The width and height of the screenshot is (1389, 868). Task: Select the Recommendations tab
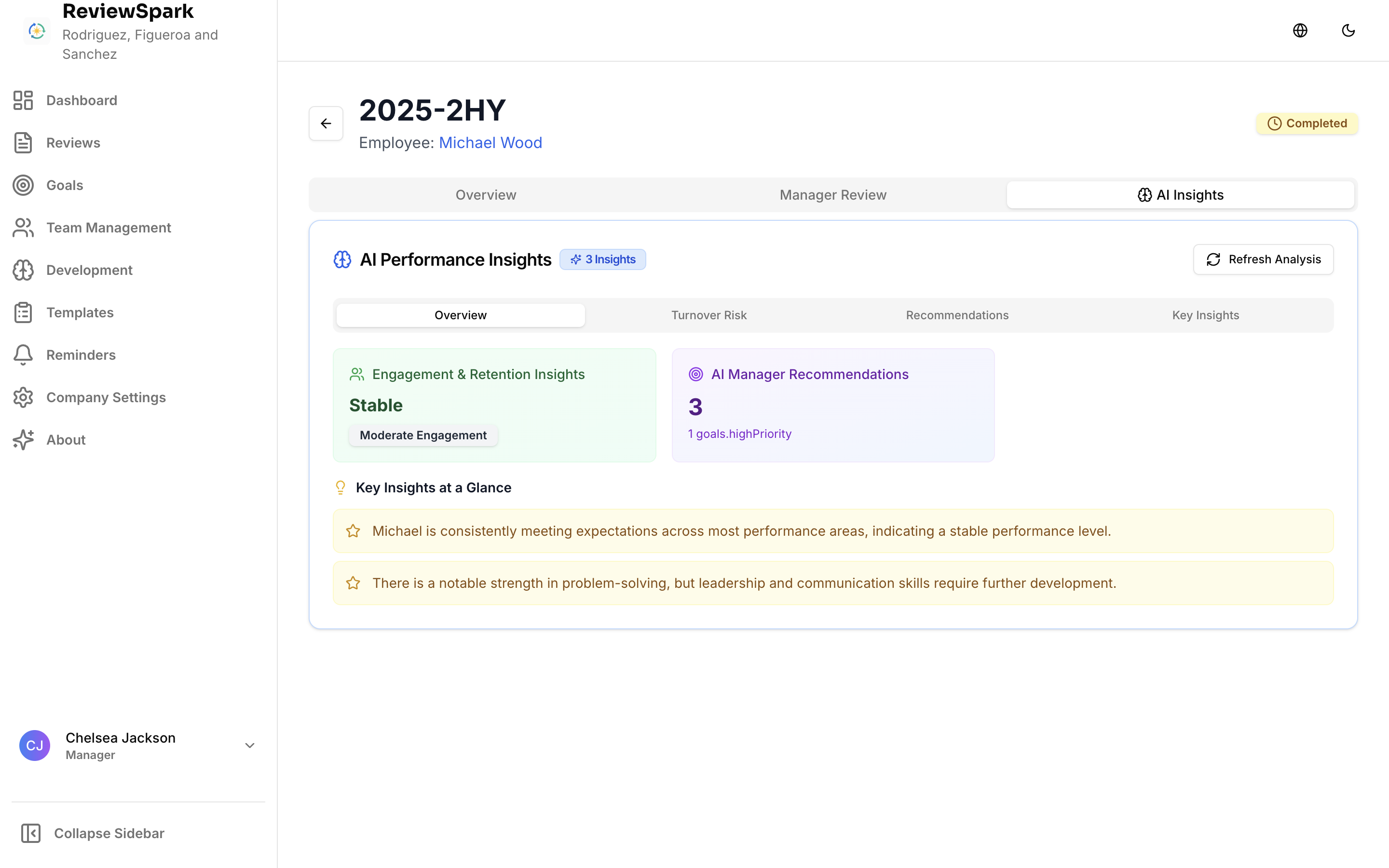coord(957,314)
